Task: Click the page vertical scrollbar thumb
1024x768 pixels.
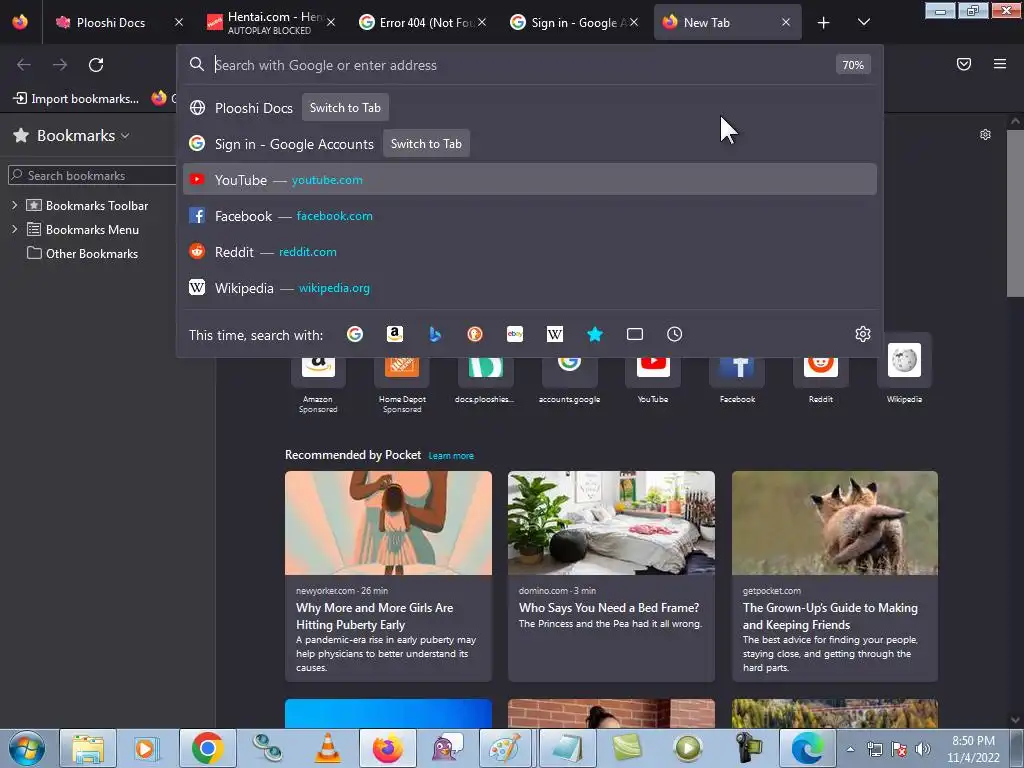Action: click(1015, 212)
